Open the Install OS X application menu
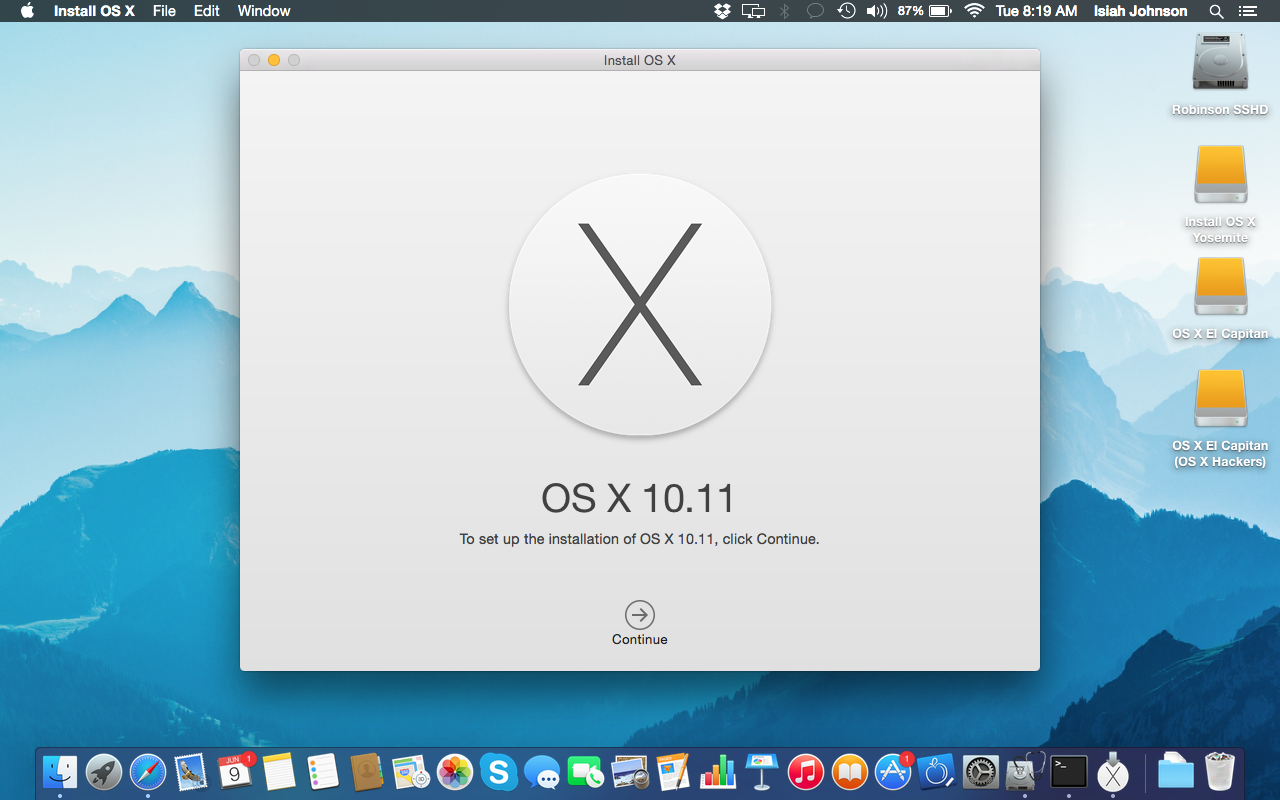 tap(94, 11)
